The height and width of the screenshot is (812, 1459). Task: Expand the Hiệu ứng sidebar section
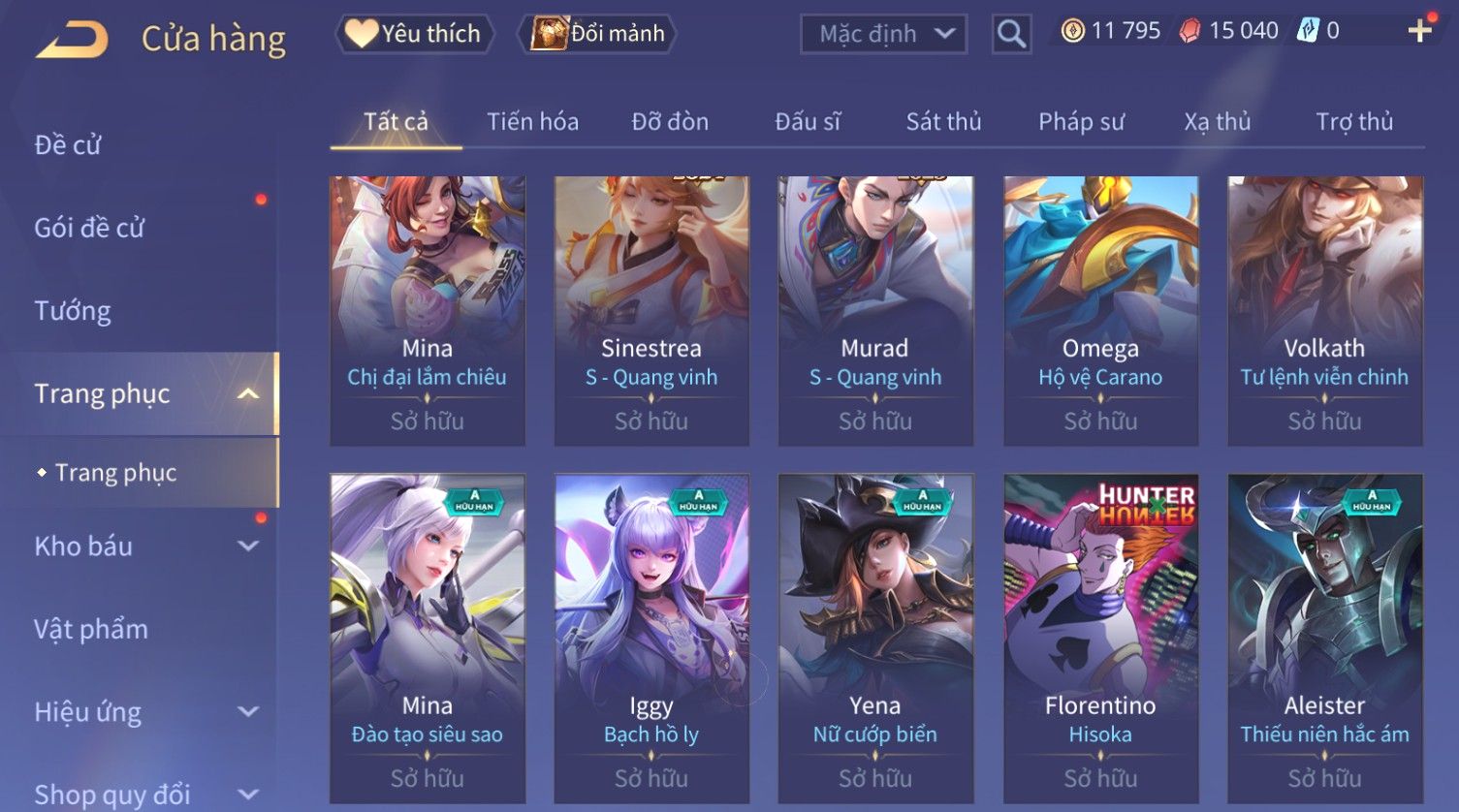tap(248, 711)
